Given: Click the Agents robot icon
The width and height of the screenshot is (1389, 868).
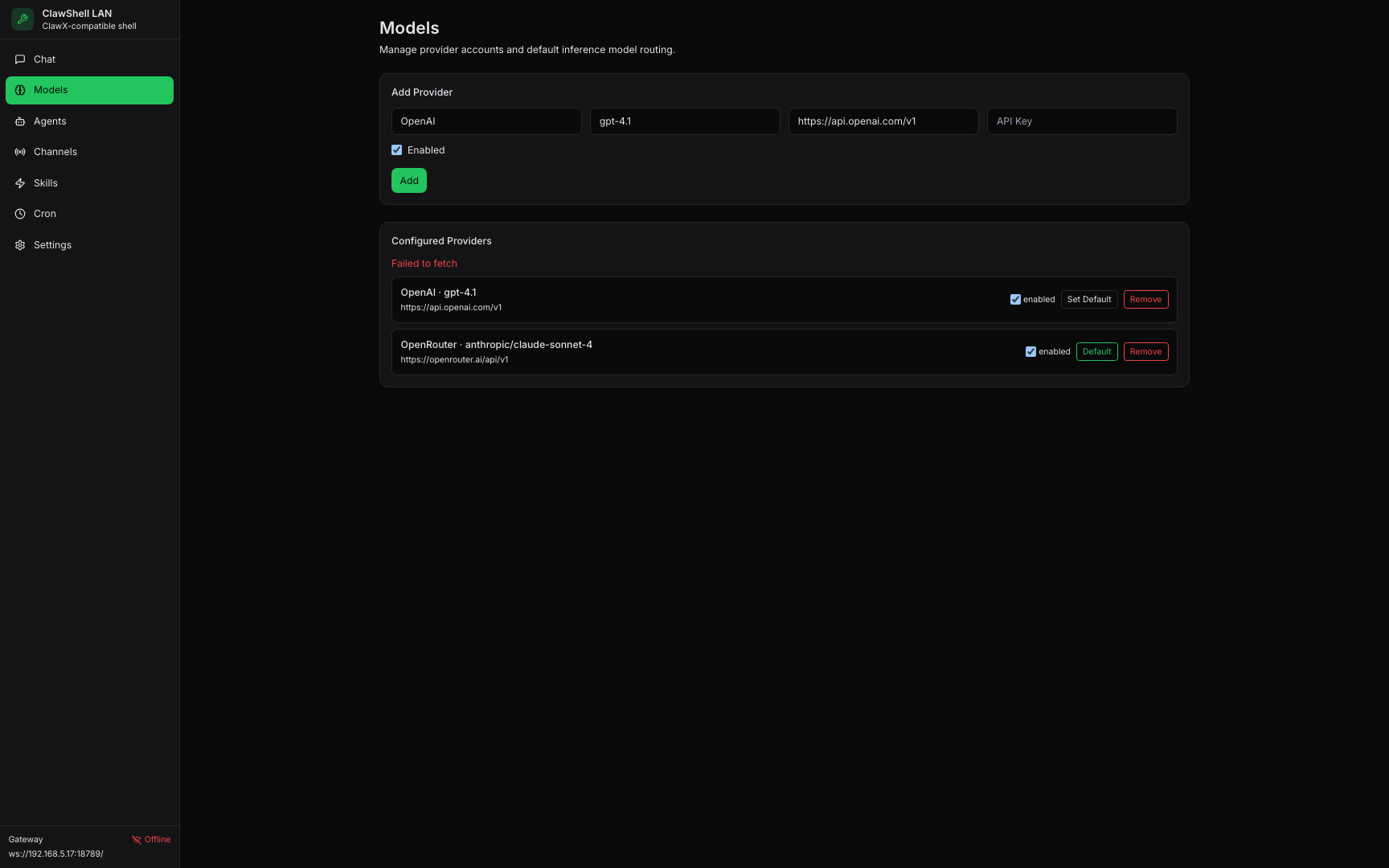Looking at the screenshot, I should tap(20, 121).
